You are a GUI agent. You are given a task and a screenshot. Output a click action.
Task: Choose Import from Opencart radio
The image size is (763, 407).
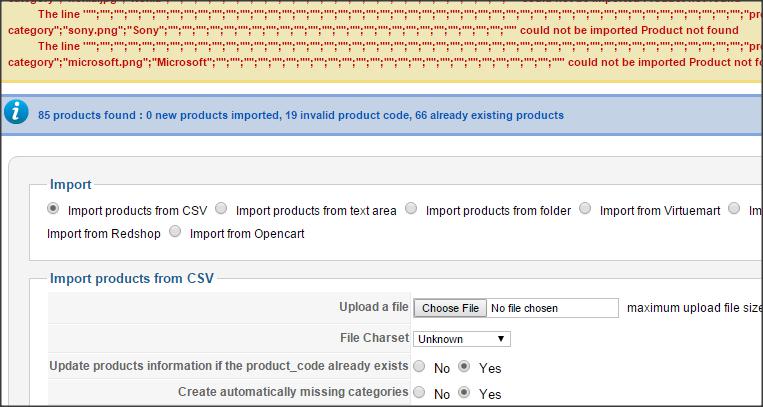click(175, 232)
